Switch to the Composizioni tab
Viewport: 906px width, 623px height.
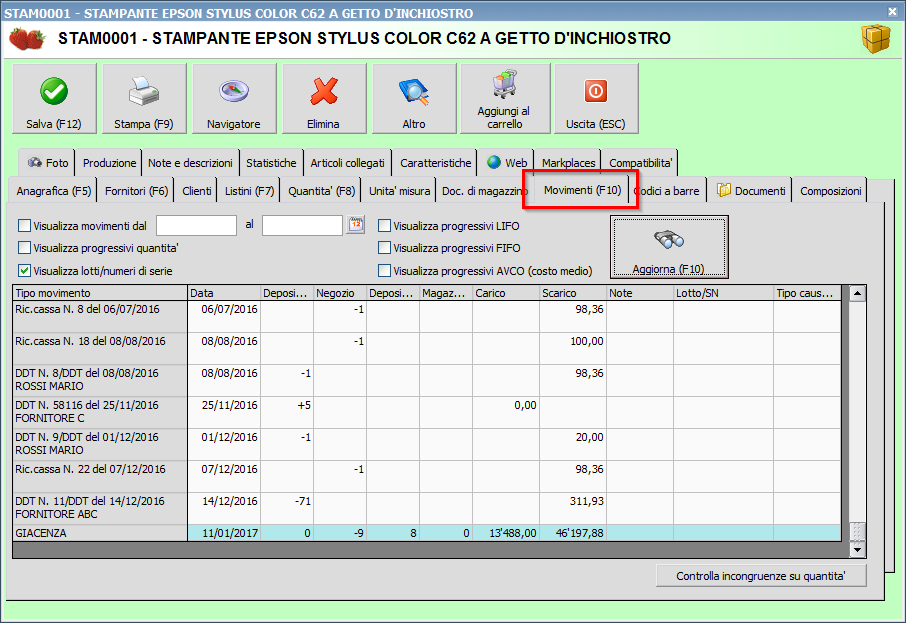830,191
